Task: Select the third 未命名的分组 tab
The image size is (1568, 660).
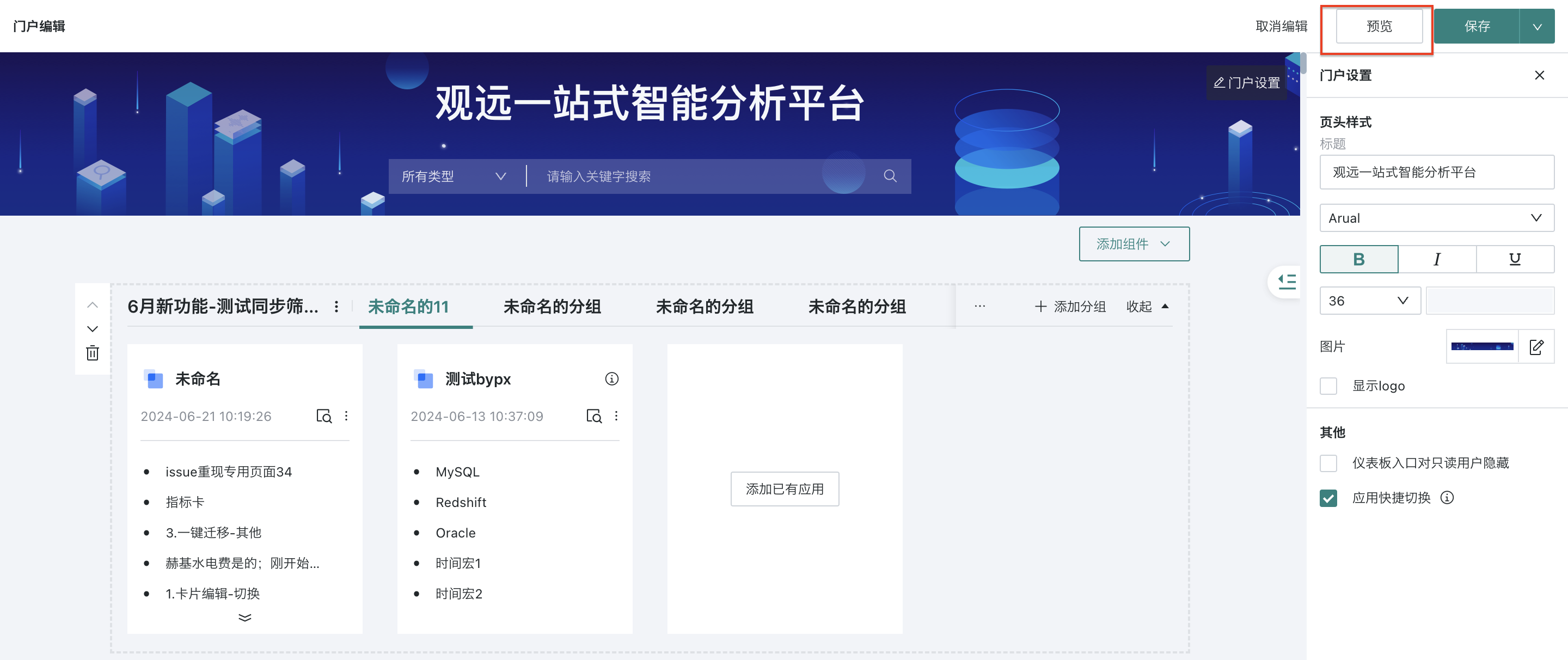Action: [x=857, y=306]
